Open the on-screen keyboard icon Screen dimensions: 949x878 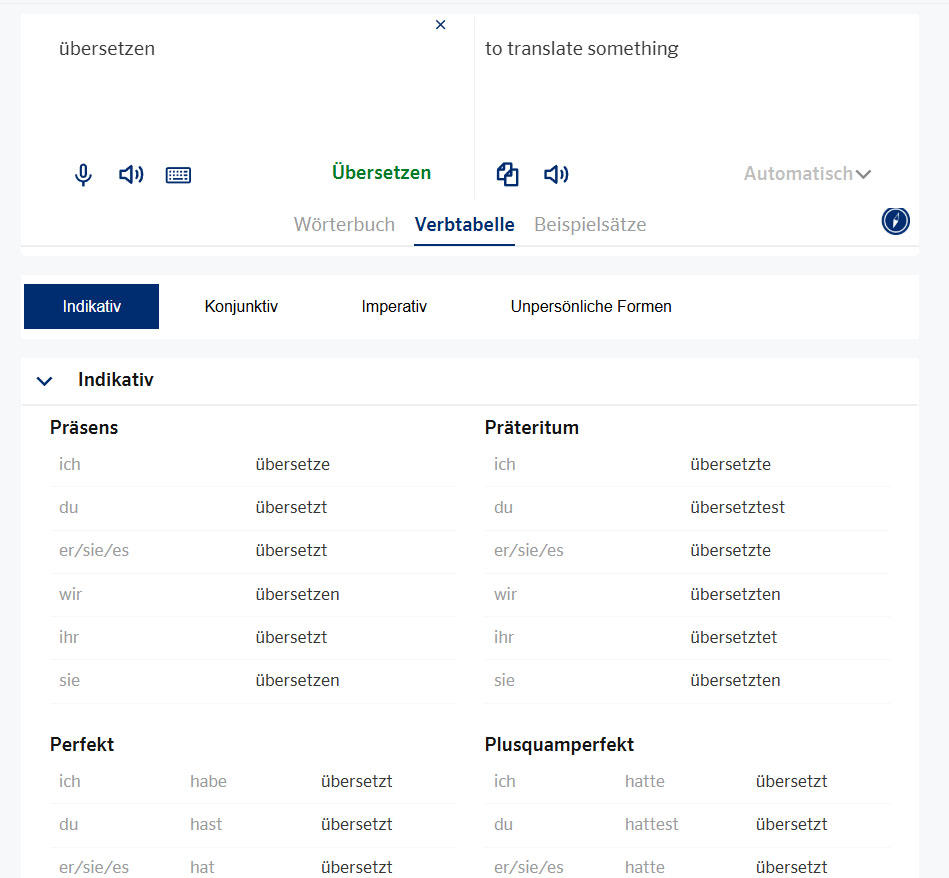click(178, 175)
